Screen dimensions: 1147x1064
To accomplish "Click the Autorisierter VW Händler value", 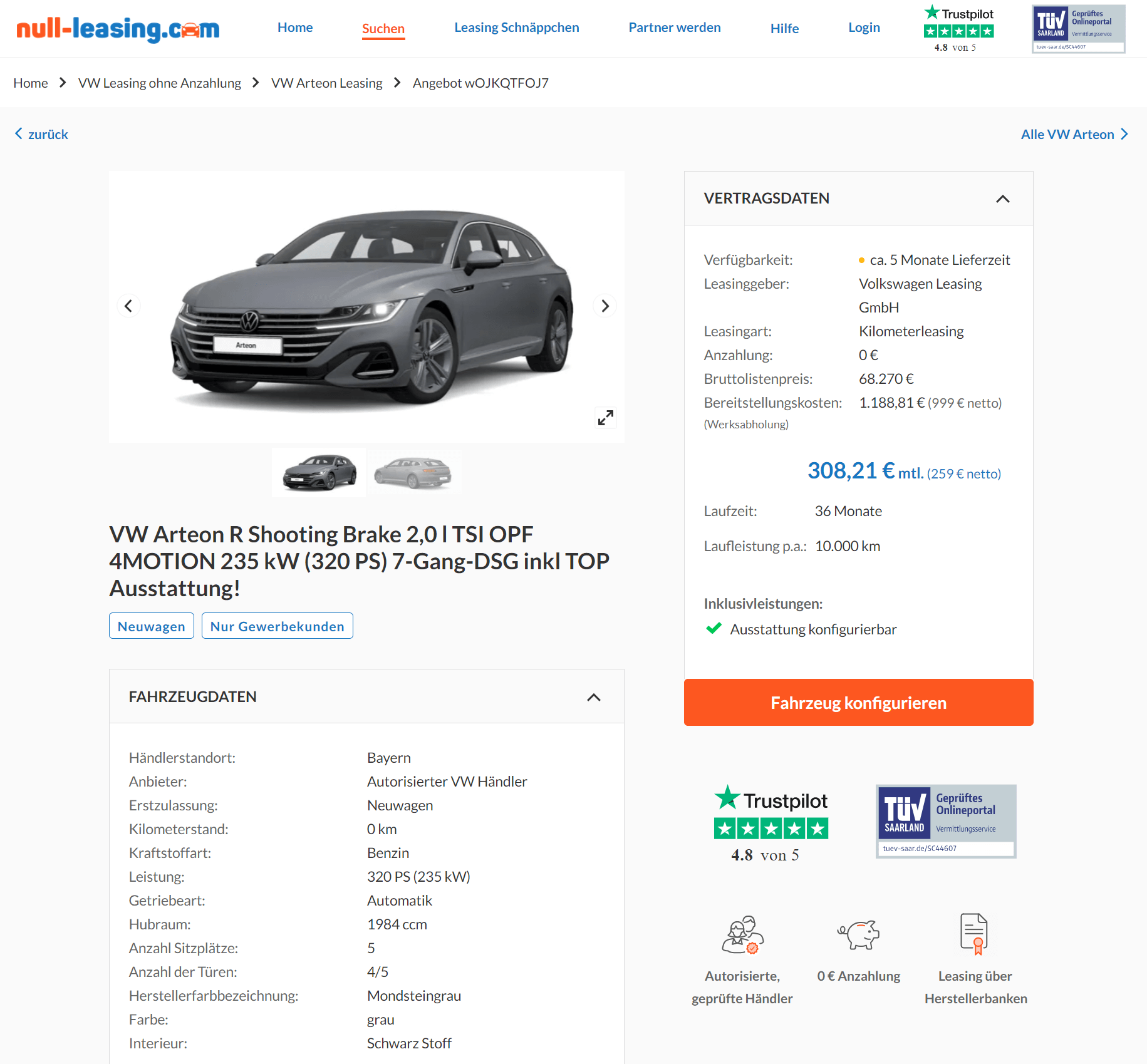I will 447,782.
